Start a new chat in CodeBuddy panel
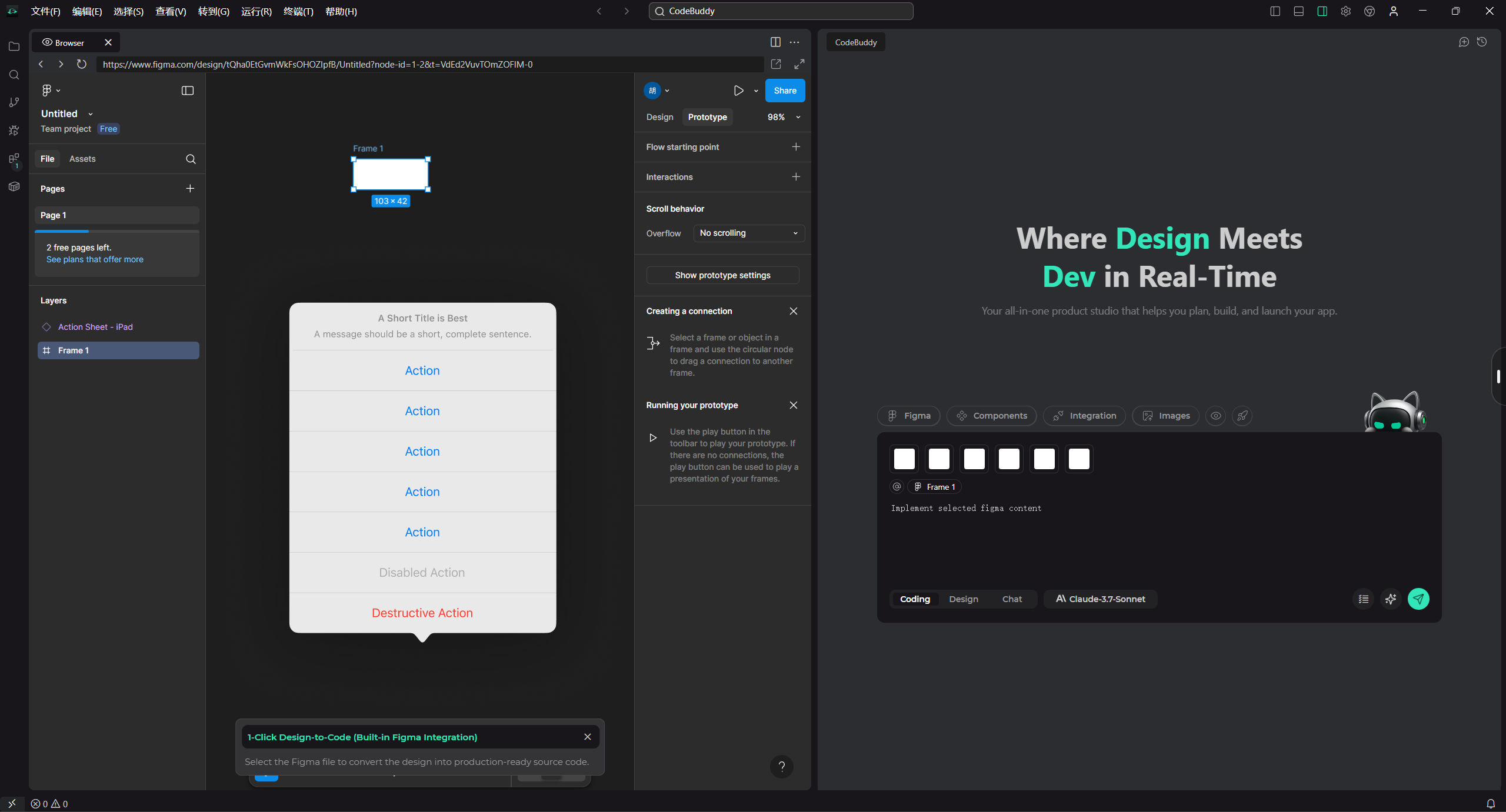The height and width of the screenshot is (812, 1506). click(1464, 42)
